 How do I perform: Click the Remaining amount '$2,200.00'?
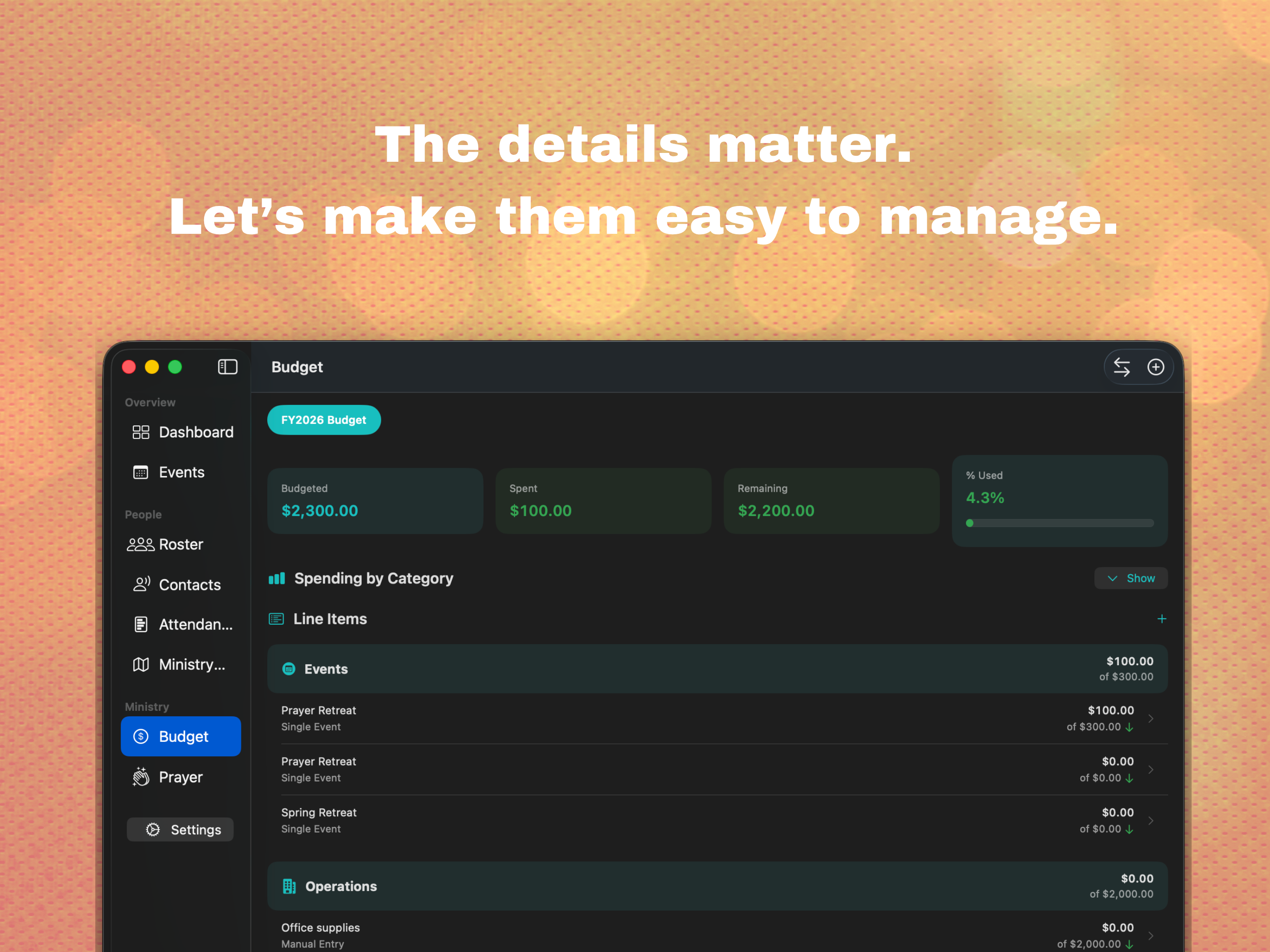(x=776, y=511)
